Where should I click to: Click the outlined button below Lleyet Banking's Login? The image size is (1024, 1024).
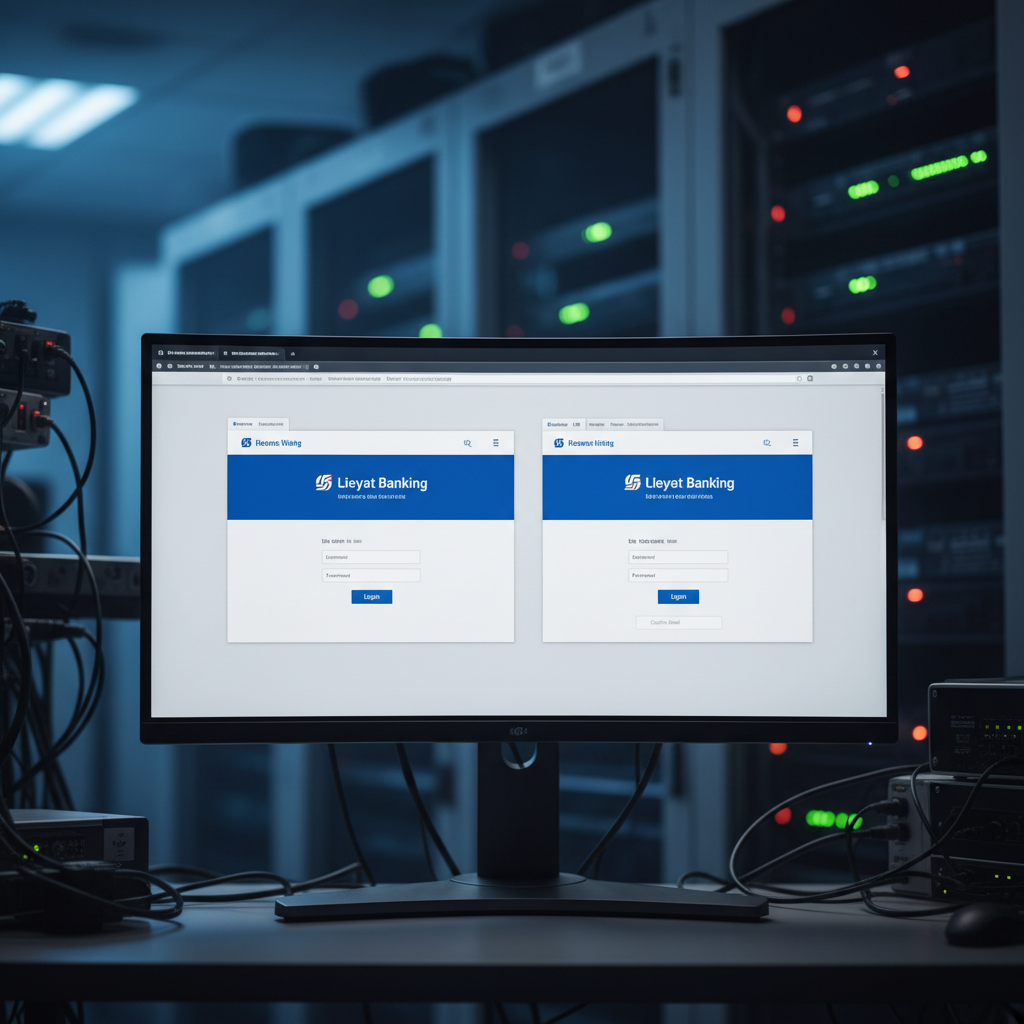click(x=679, y=622)
